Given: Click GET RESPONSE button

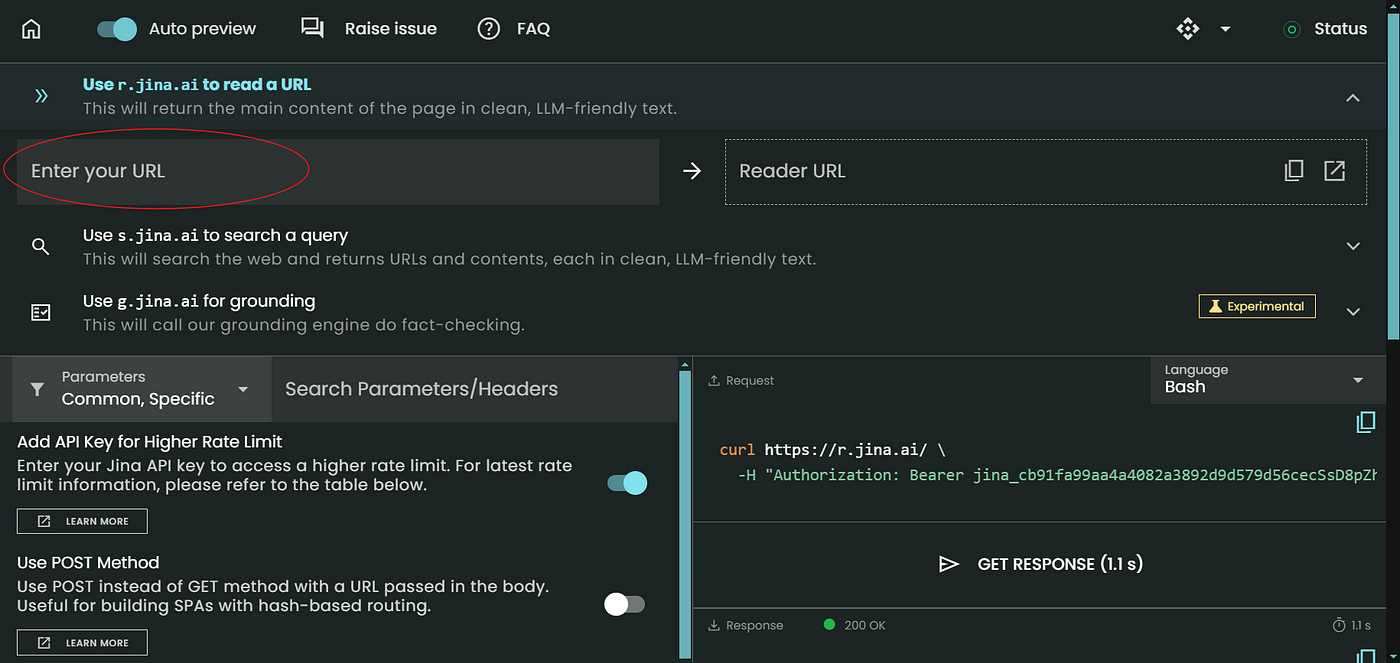Looking at the screenshot, I should click(1040, 564).
